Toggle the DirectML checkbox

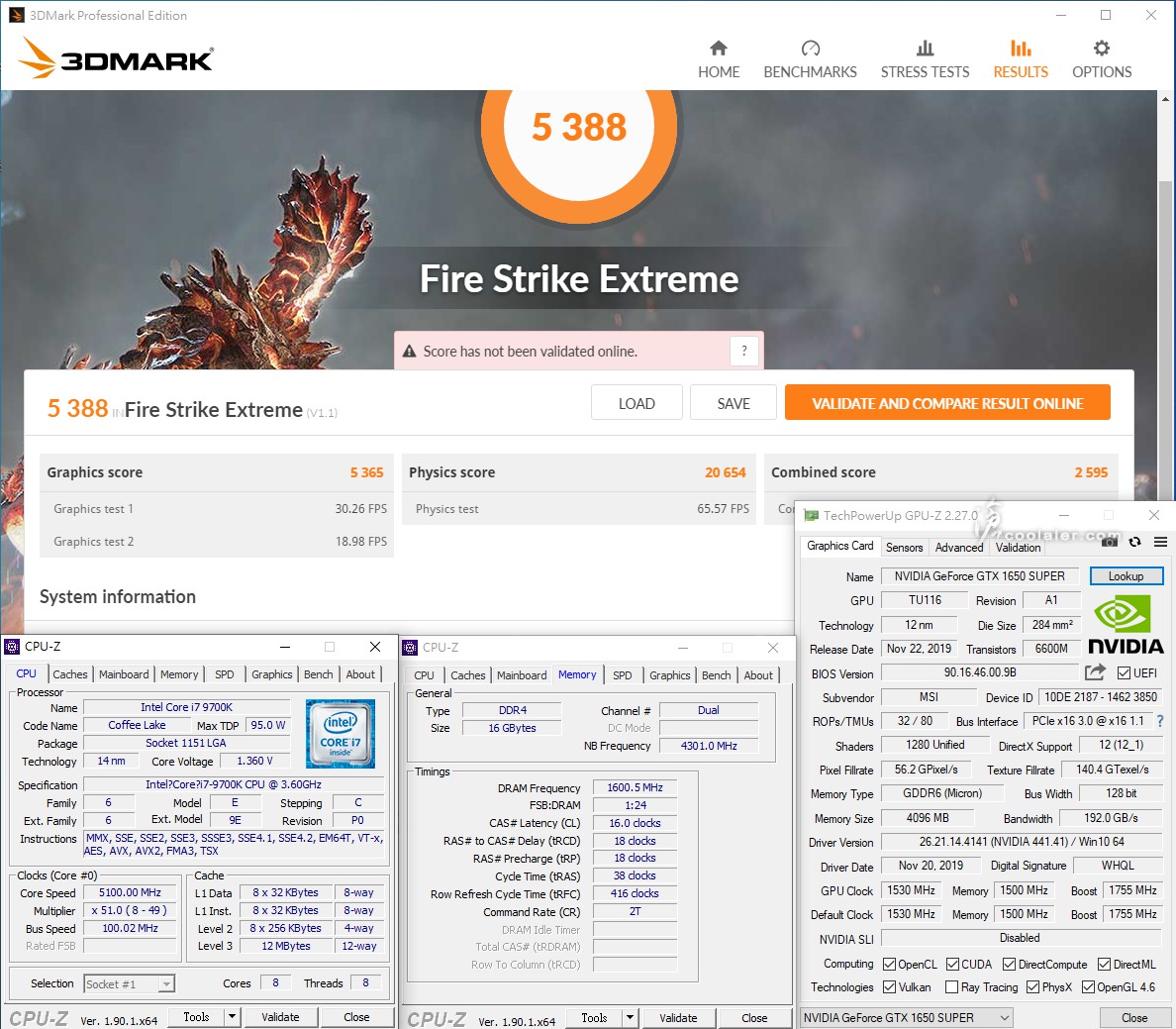point(1104,964)
